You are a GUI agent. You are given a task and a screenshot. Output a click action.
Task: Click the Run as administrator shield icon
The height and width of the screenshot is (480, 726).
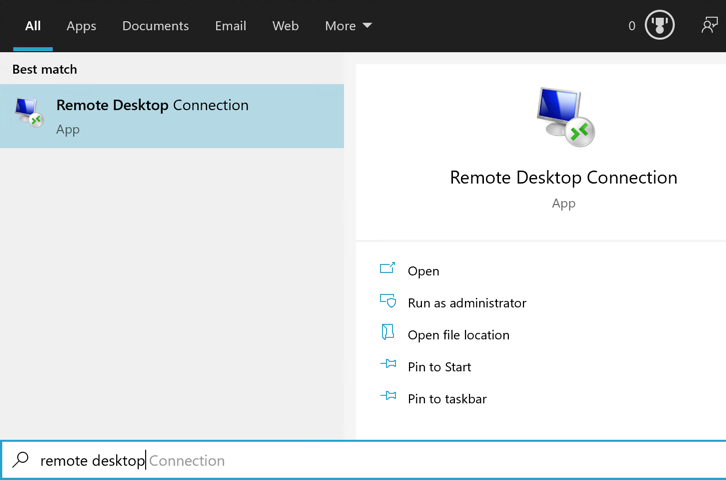point(388,302)
